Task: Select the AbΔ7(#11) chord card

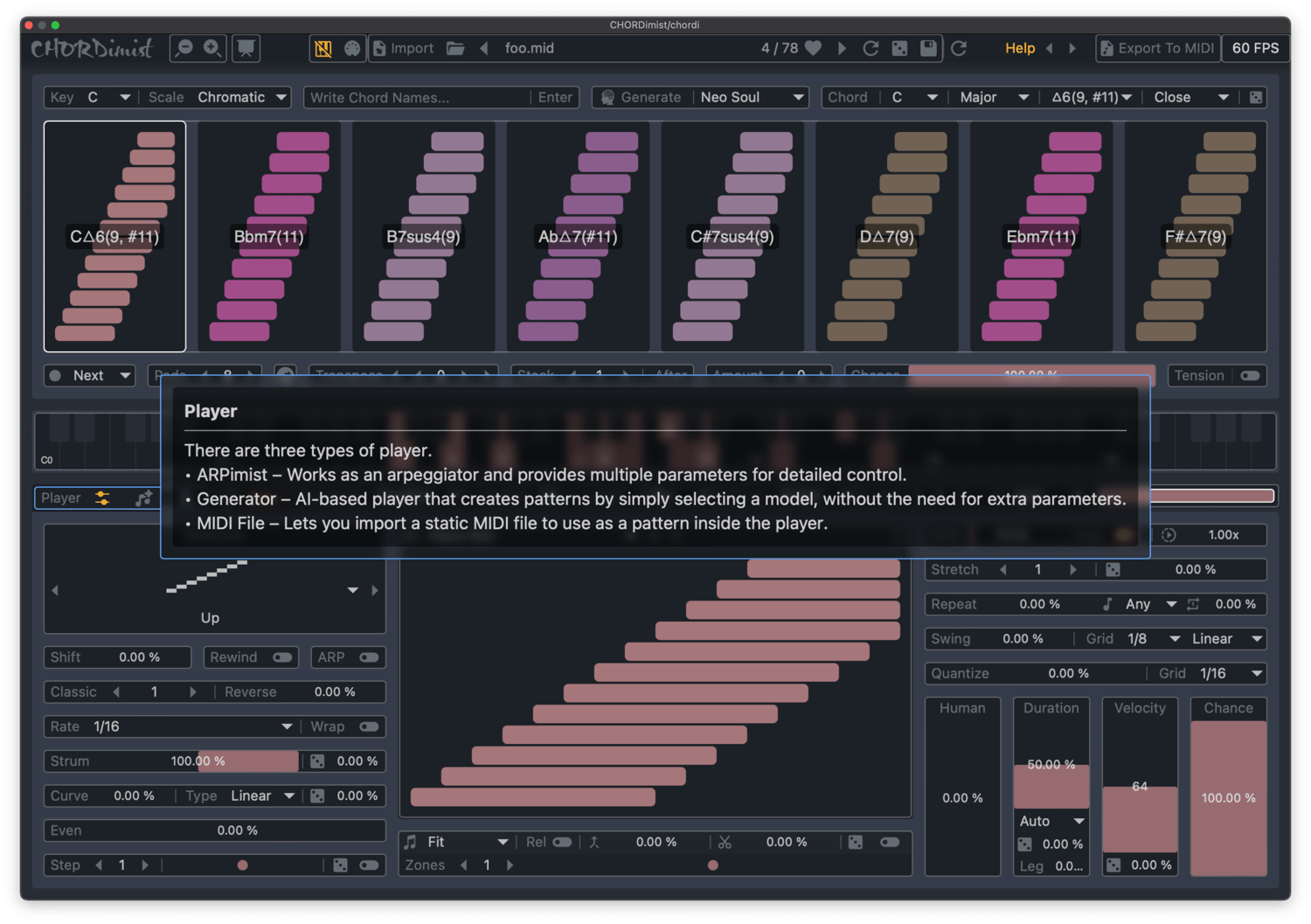Action: pos(578,236)
